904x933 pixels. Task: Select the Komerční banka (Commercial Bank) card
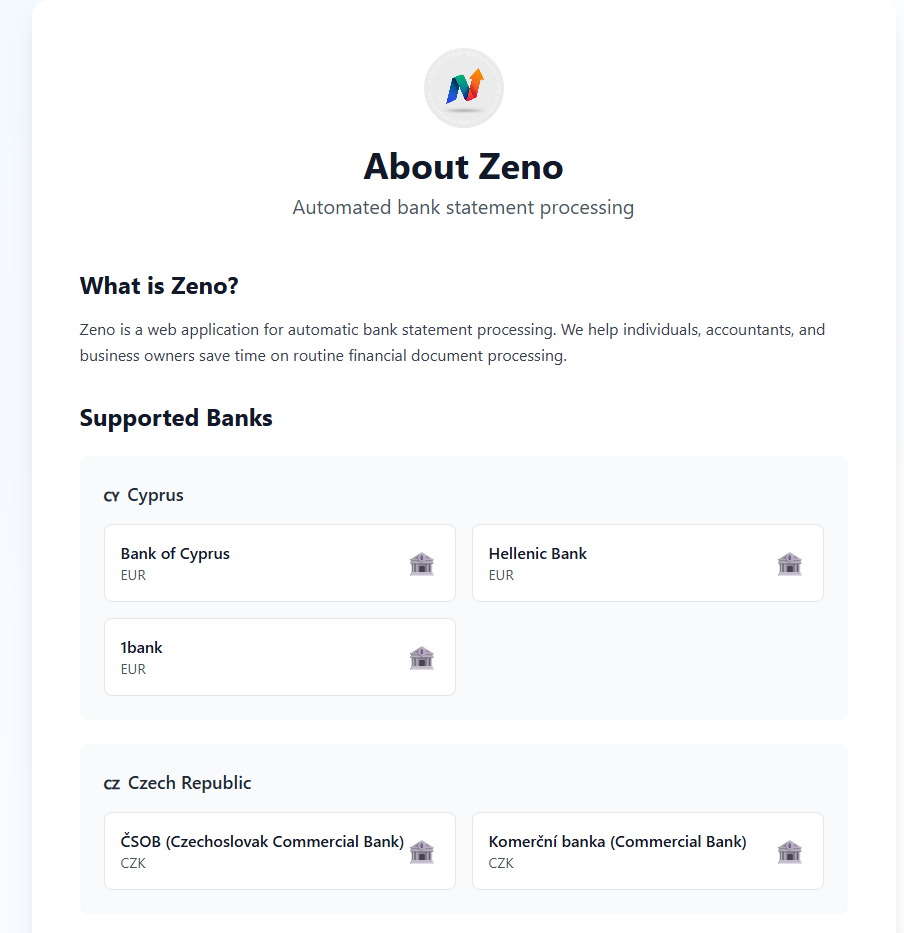[x=647, y=851]
